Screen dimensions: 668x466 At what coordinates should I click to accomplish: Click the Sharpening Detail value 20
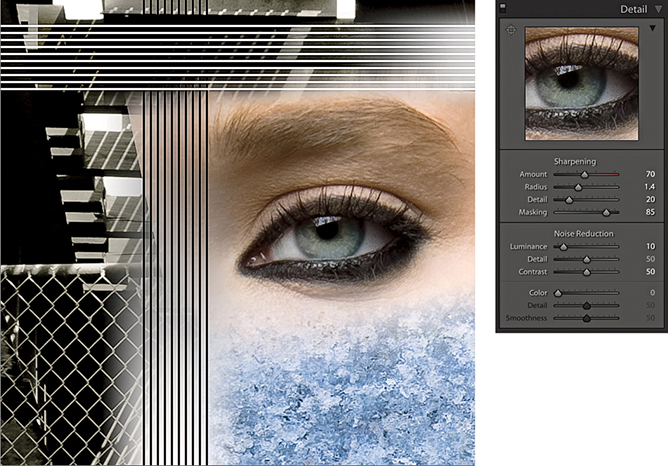click(x=650, y=199)
